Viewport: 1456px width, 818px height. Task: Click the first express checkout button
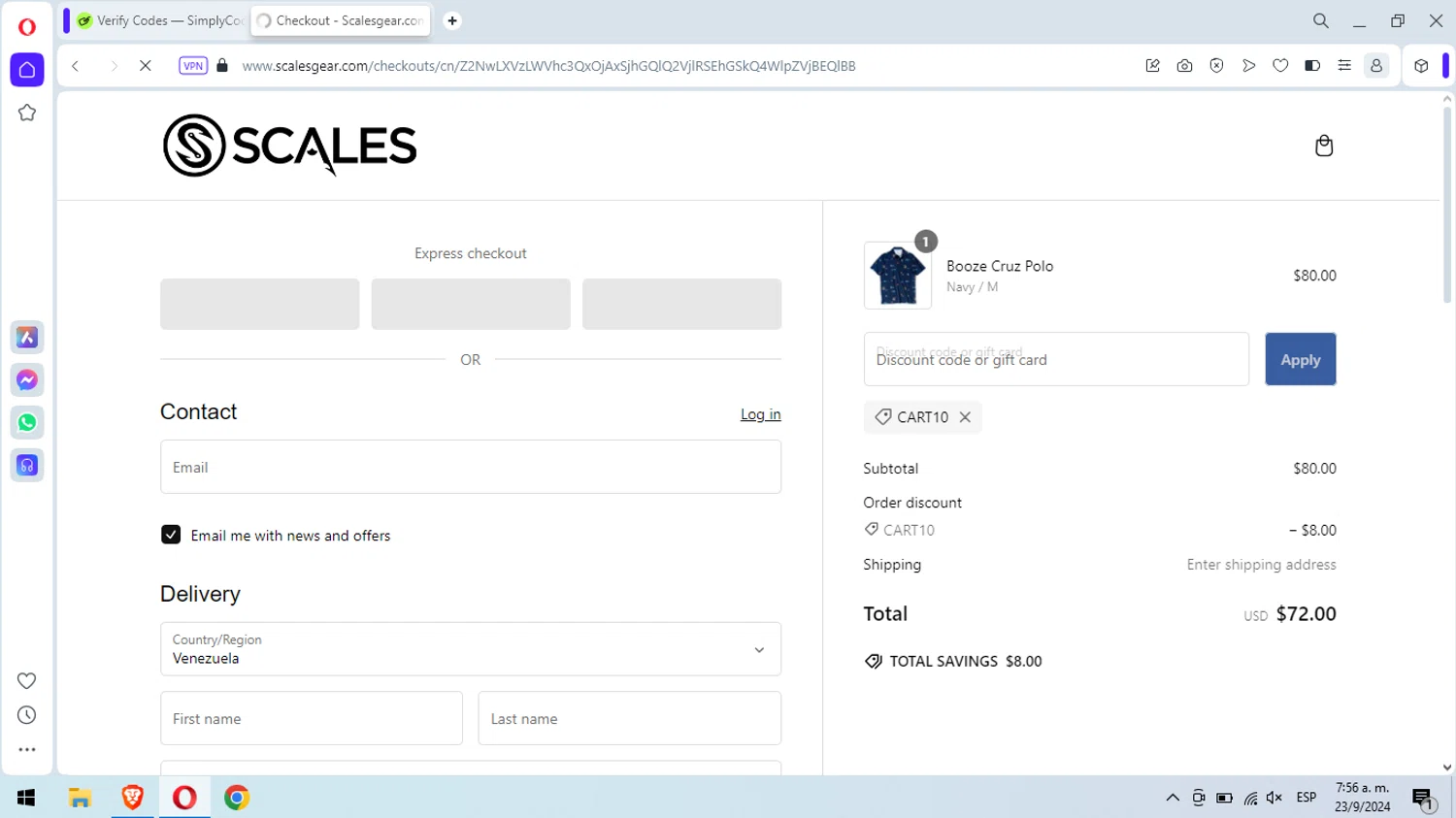click(260, 304)
